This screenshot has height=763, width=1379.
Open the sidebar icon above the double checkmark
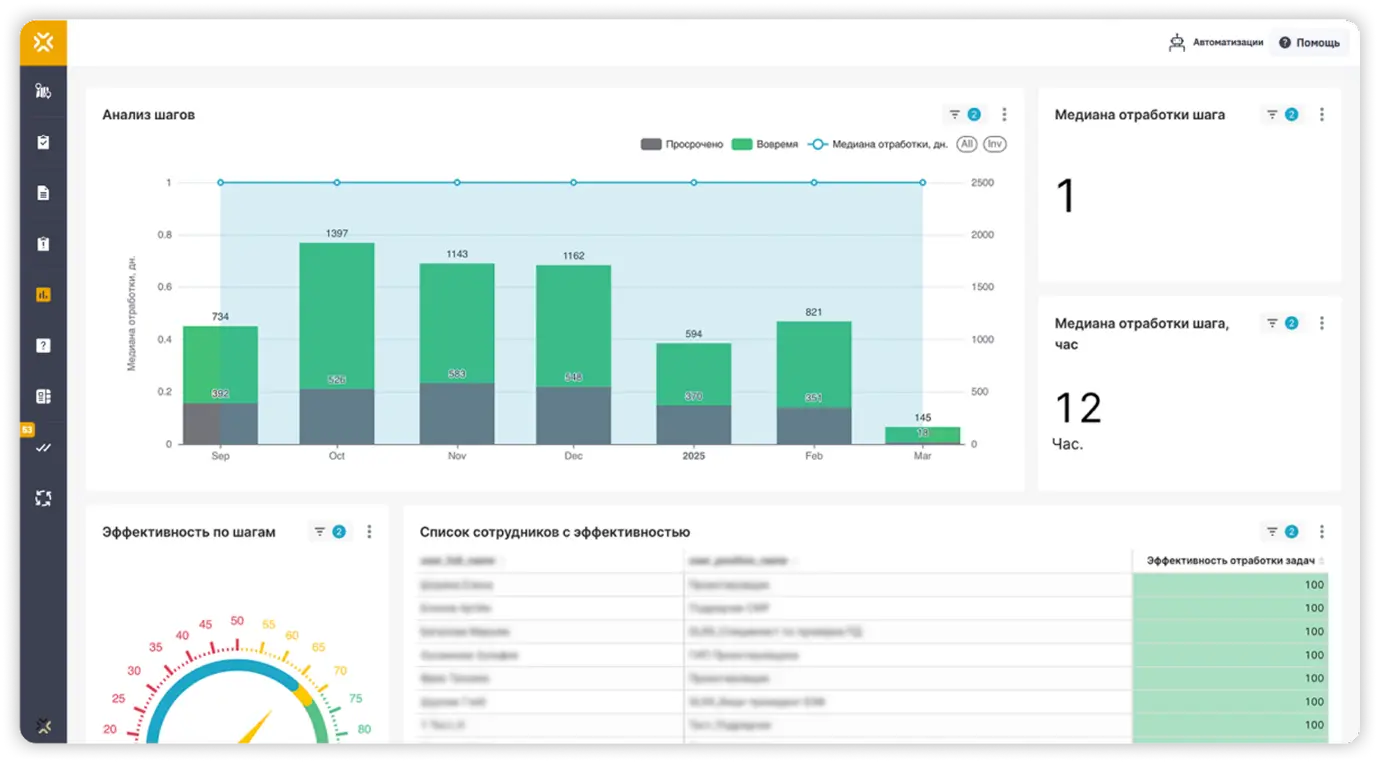point(43,397)
